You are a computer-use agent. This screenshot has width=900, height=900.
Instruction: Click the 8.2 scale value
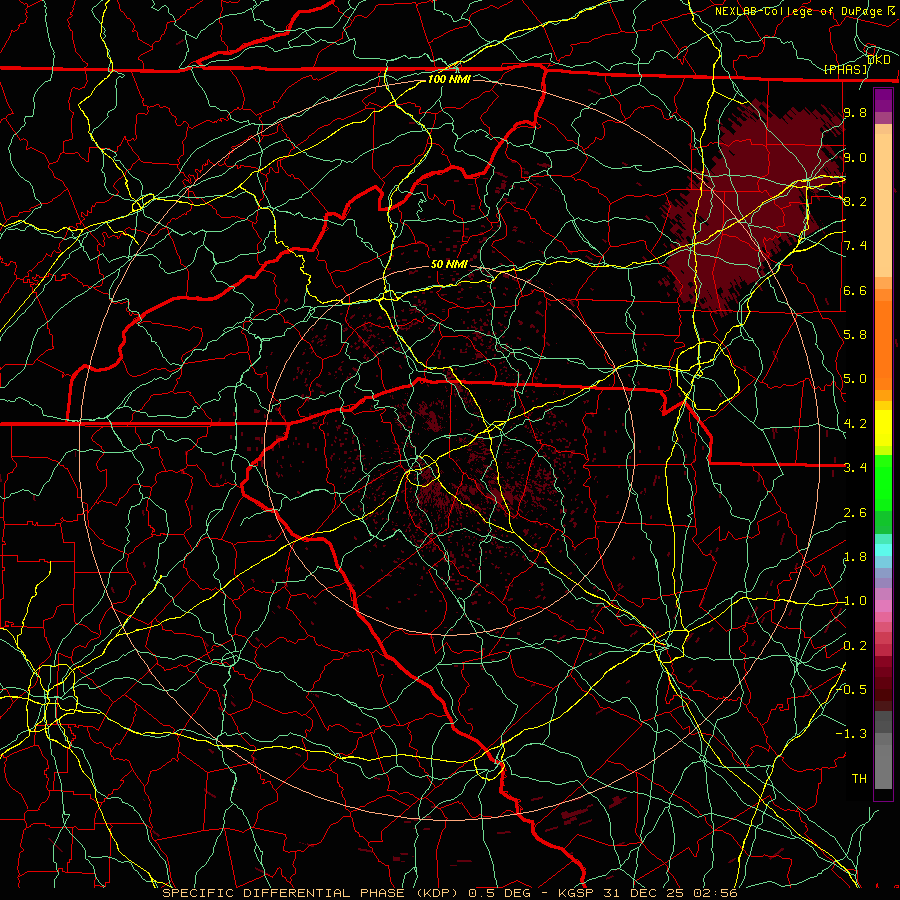coord(855,201)
